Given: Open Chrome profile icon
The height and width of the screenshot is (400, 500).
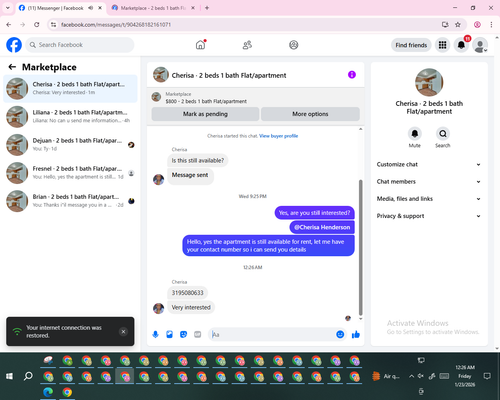Looking at the screenshot, I should click(x=477, y=24).
